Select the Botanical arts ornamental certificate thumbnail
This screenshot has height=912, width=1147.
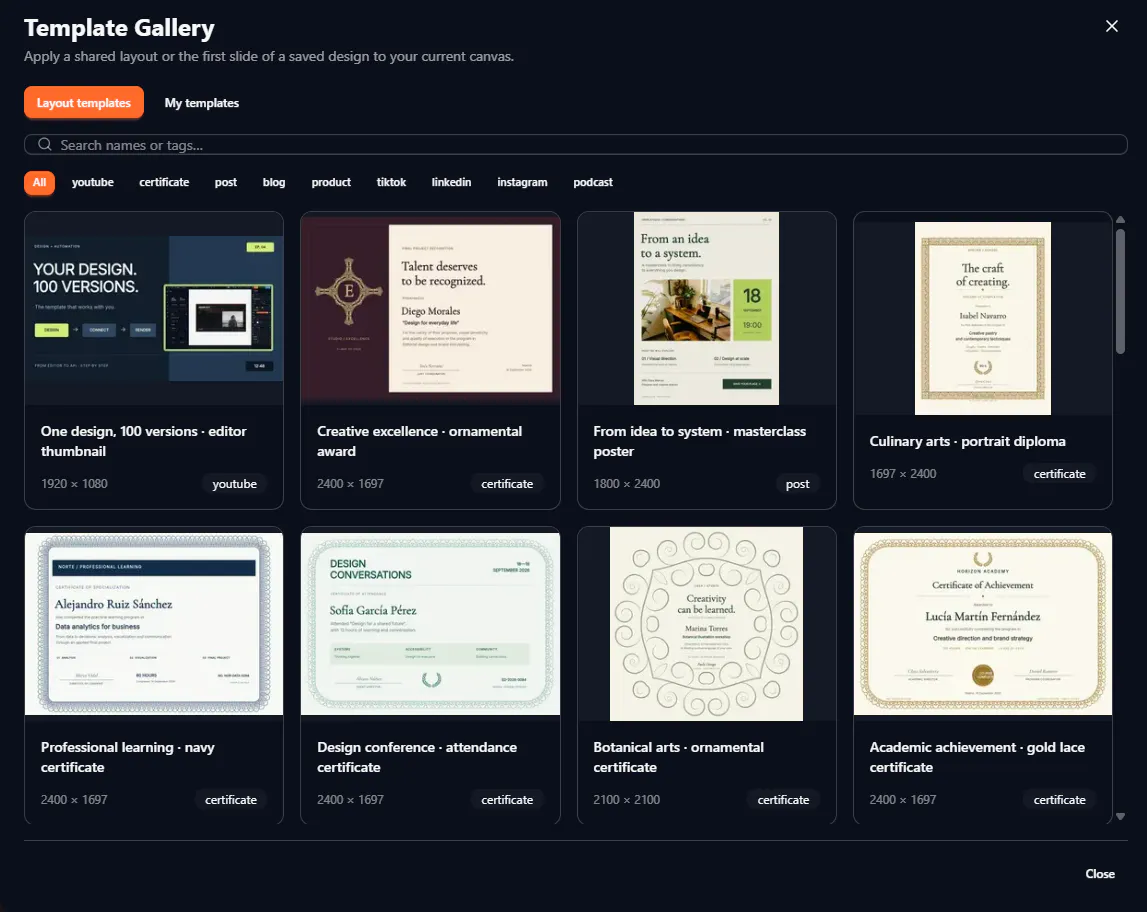pos(707,624)
